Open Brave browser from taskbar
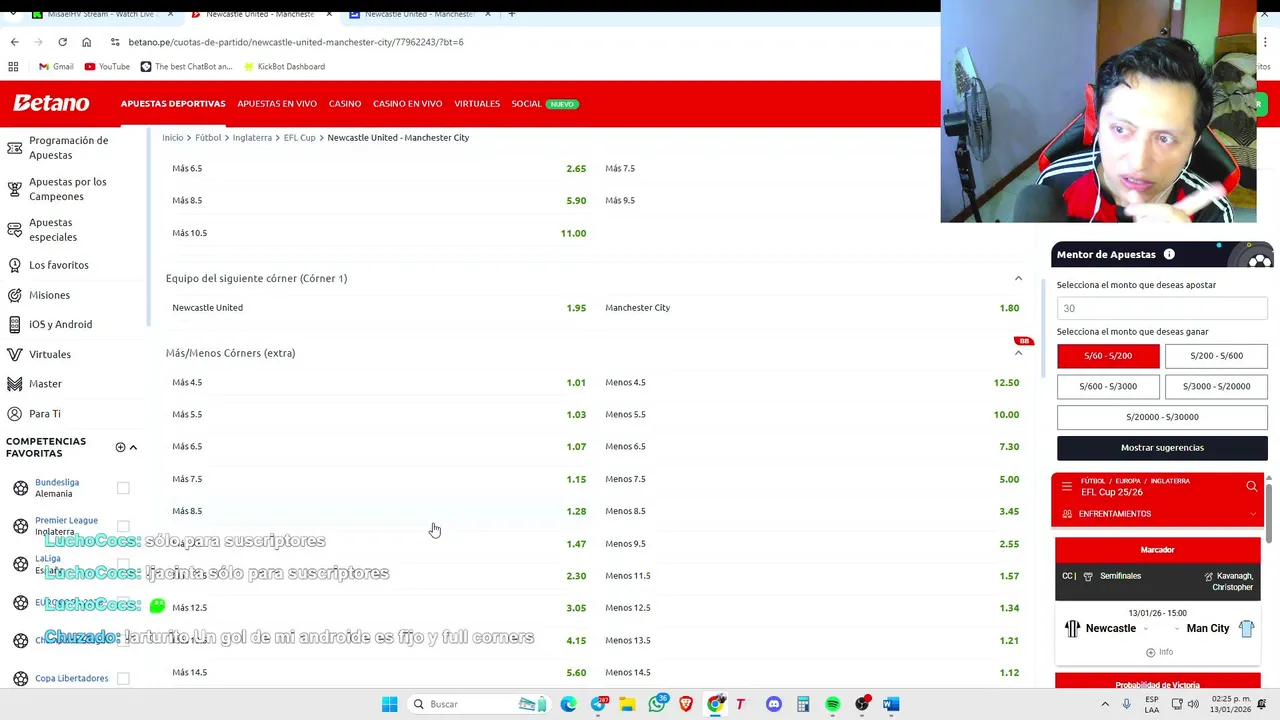 pos(686,704)
